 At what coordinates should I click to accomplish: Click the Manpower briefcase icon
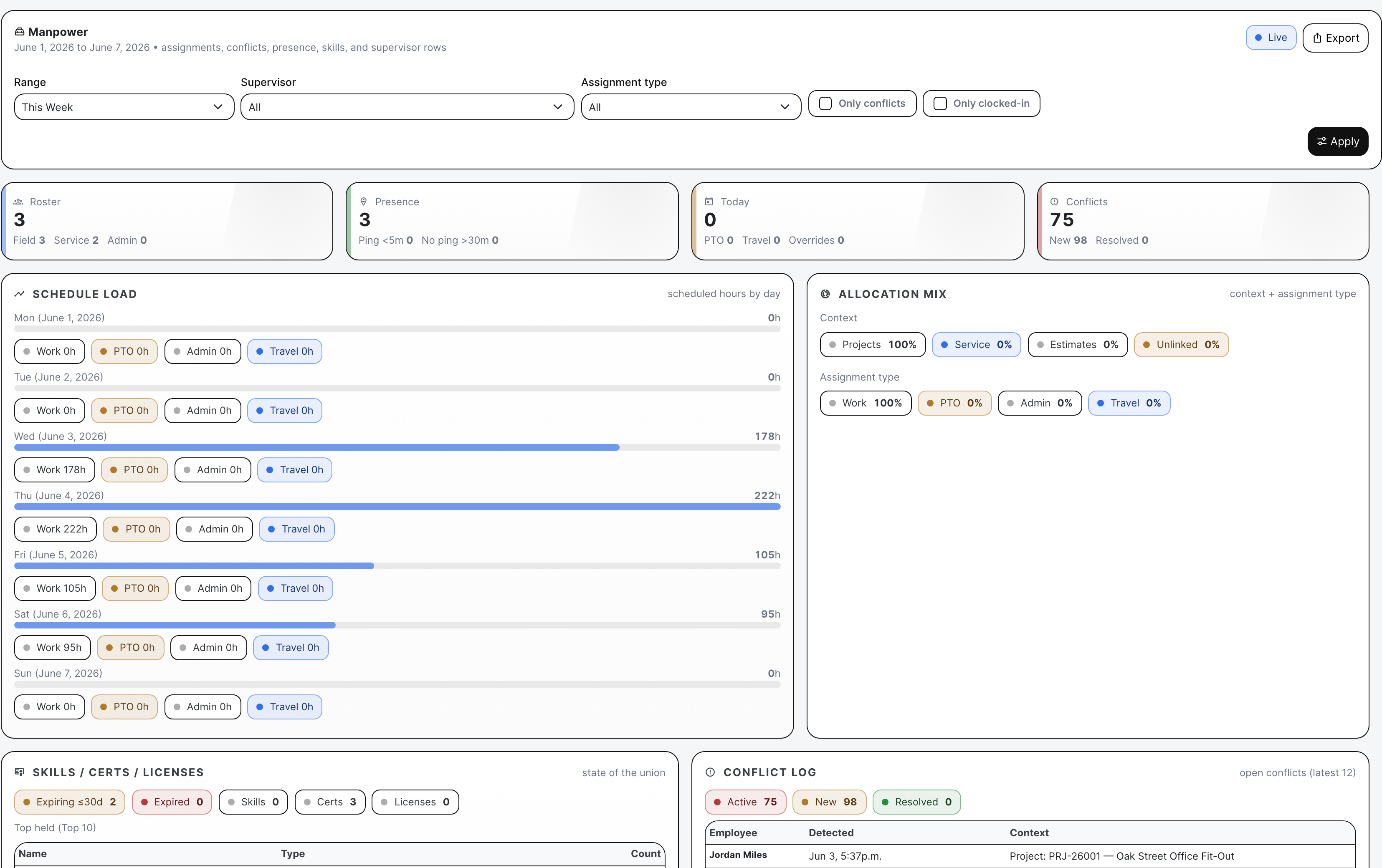point(20,32)
